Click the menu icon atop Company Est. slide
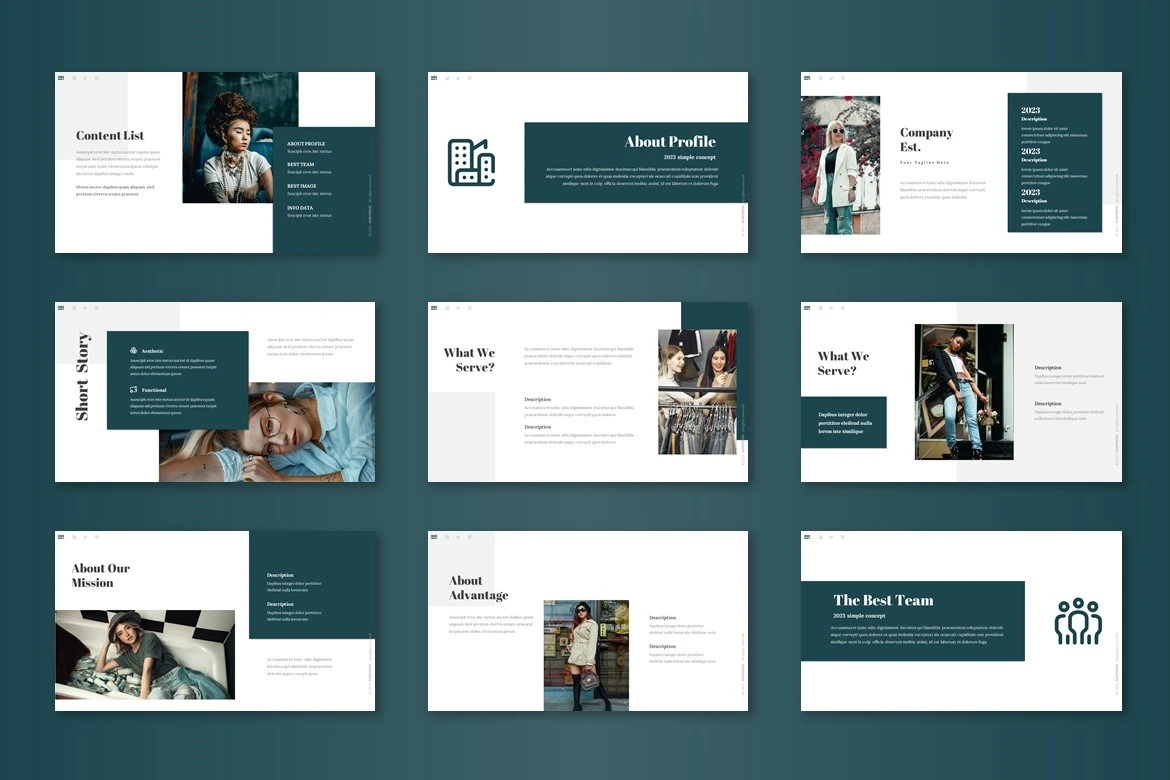This screenshot has height=780, width=1170. (807, 77)
